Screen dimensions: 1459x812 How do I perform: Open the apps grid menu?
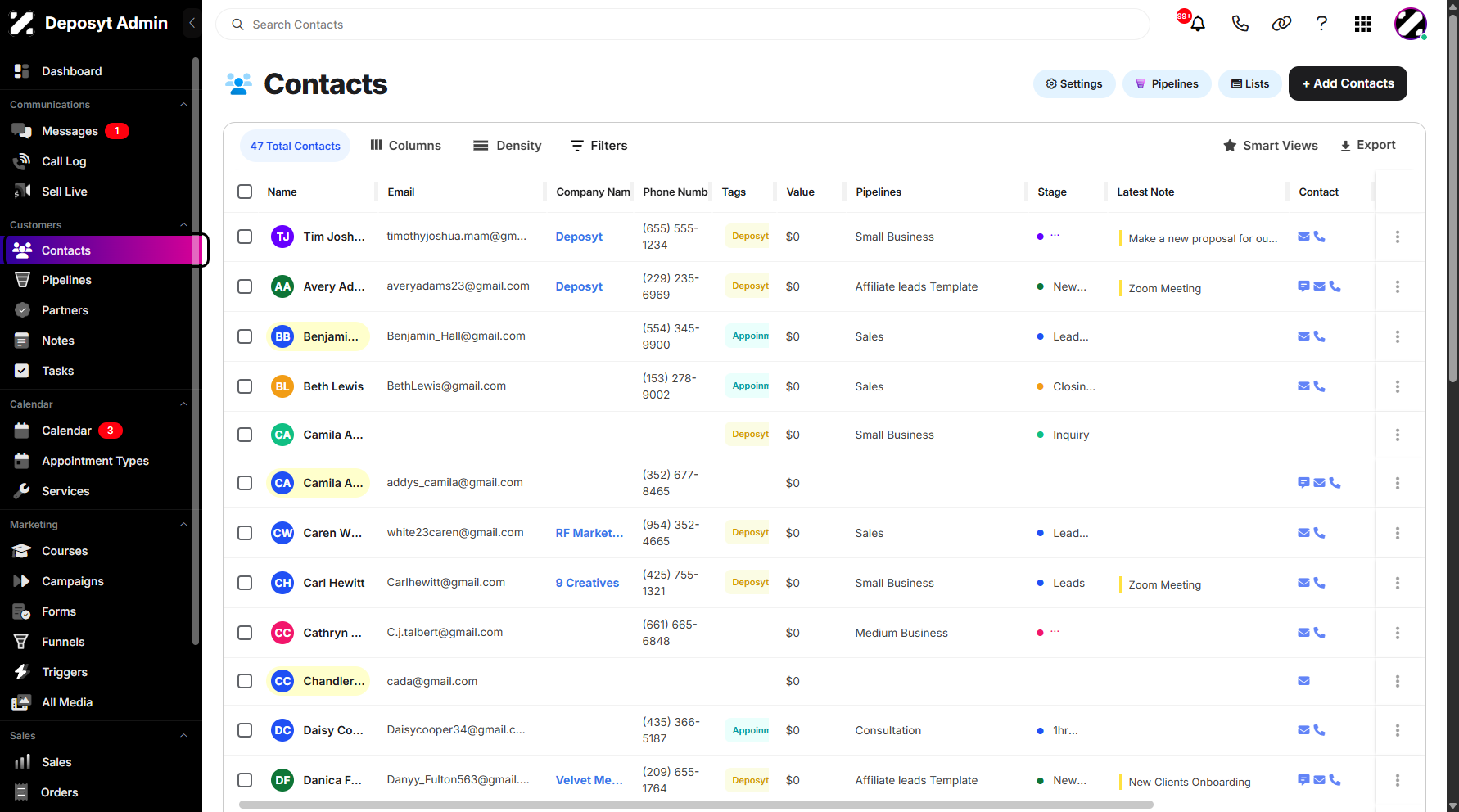point(1363,24)
